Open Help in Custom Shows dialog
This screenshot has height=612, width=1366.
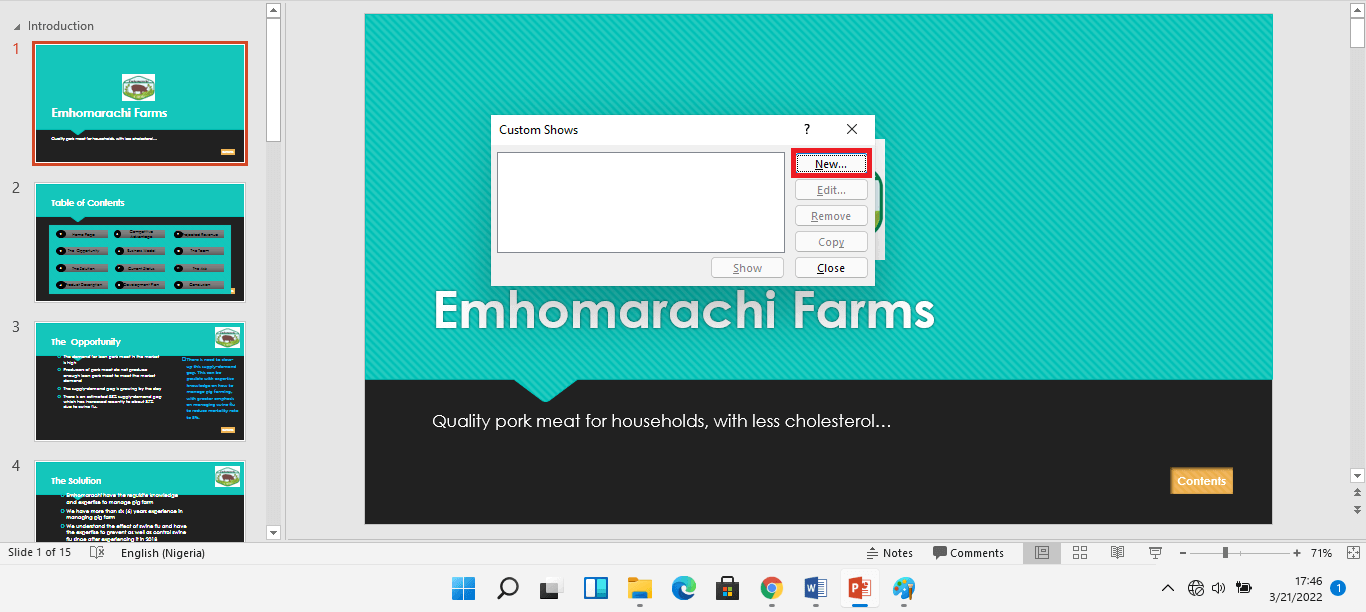coord(807,130)
